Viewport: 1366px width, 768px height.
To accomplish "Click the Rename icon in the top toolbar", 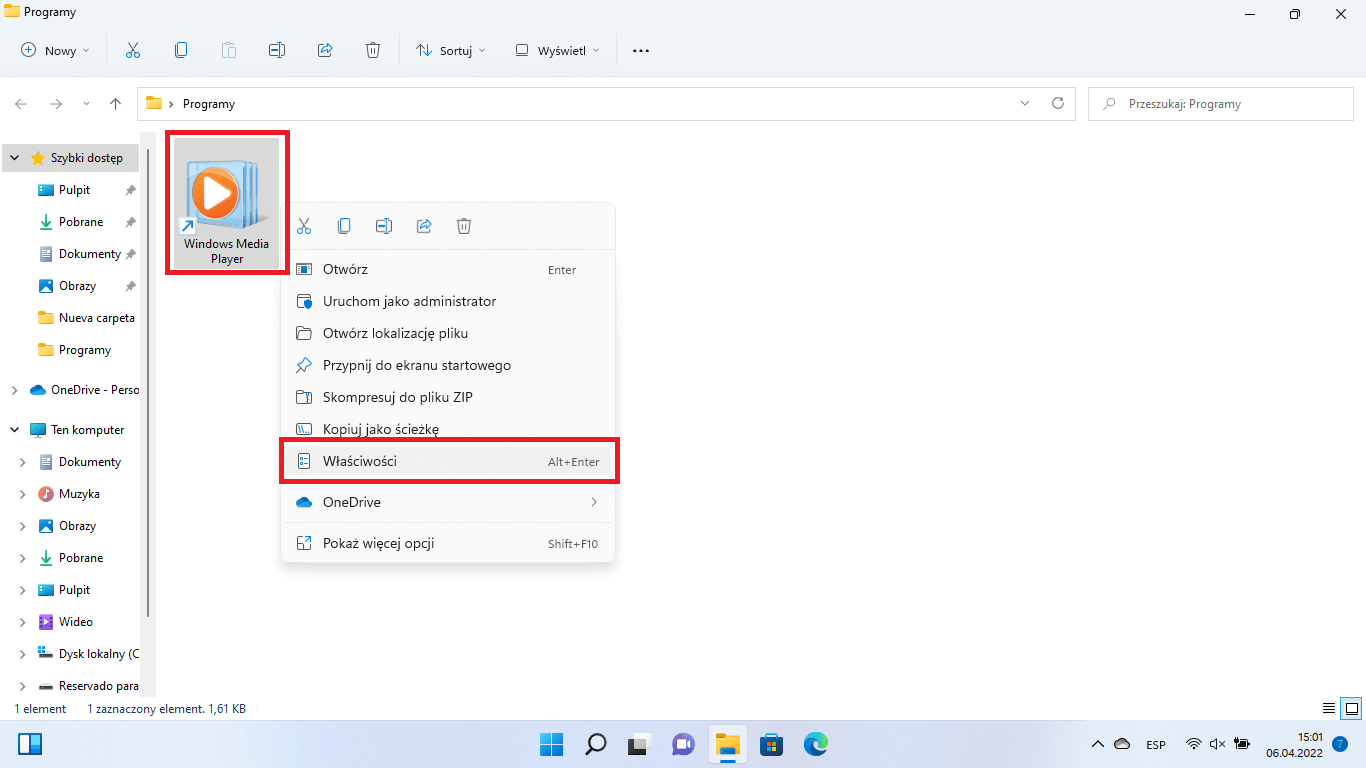I will [277, 50].
